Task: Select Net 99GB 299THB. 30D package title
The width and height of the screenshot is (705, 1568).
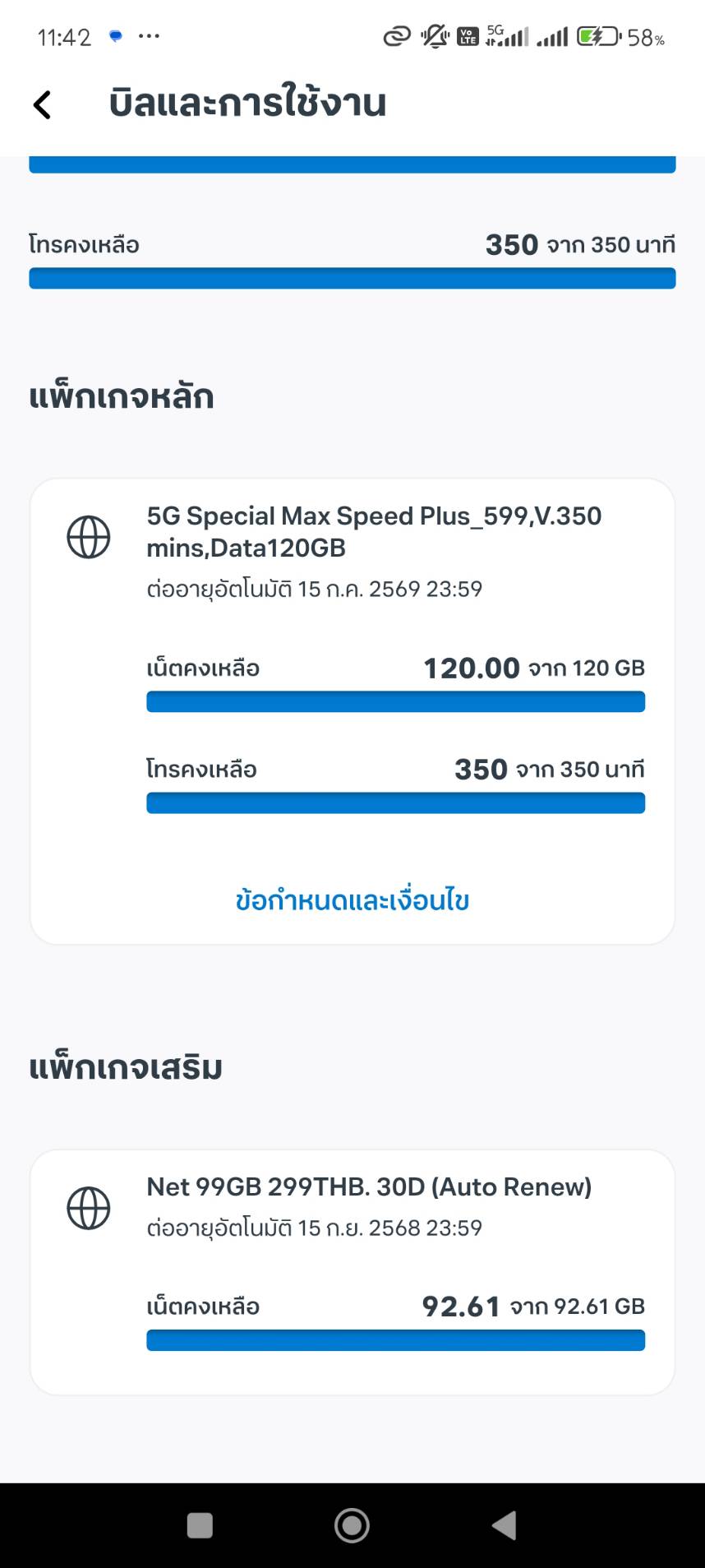Action: (x=369, y=1186)
